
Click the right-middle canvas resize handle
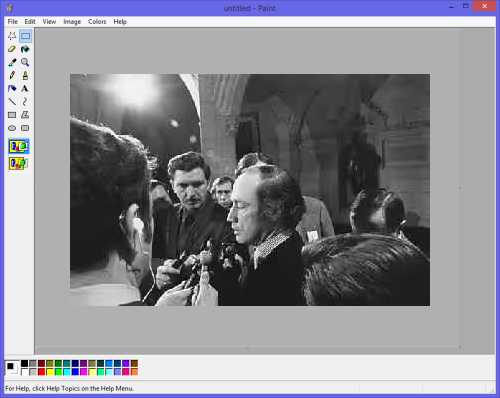pos(459,188)
